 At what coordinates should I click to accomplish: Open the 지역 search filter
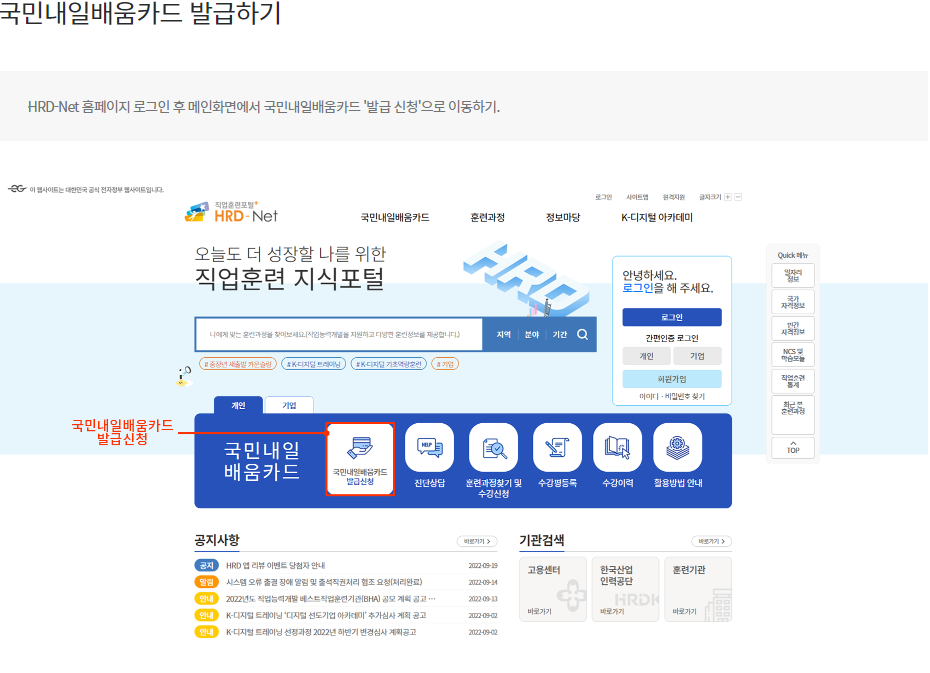point(504,334)
